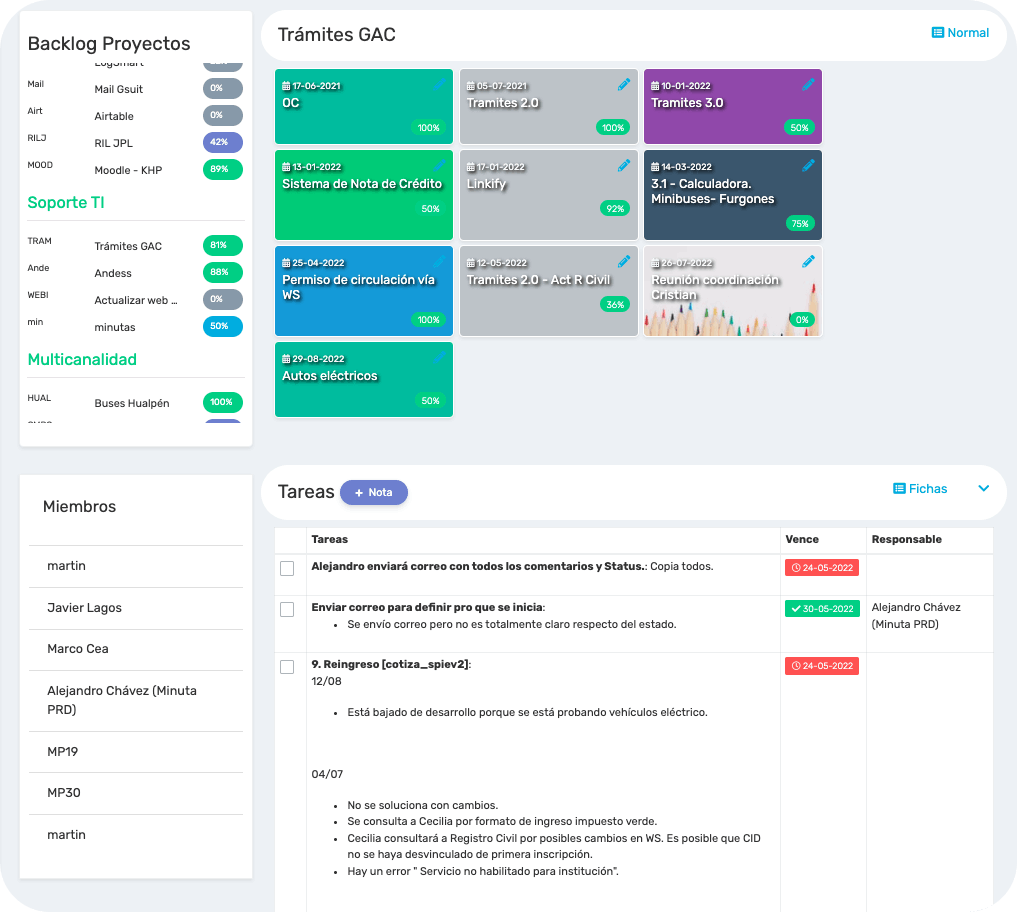The height and width of the screenshot is (912, 1017).
Task: Add a new note with Nota button
Action: 374,492
